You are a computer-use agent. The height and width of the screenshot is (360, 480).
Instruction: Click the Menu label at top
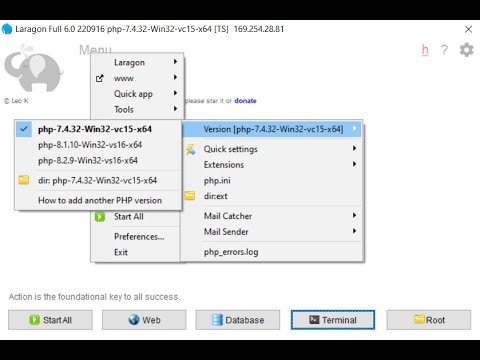tap(95, 49)
